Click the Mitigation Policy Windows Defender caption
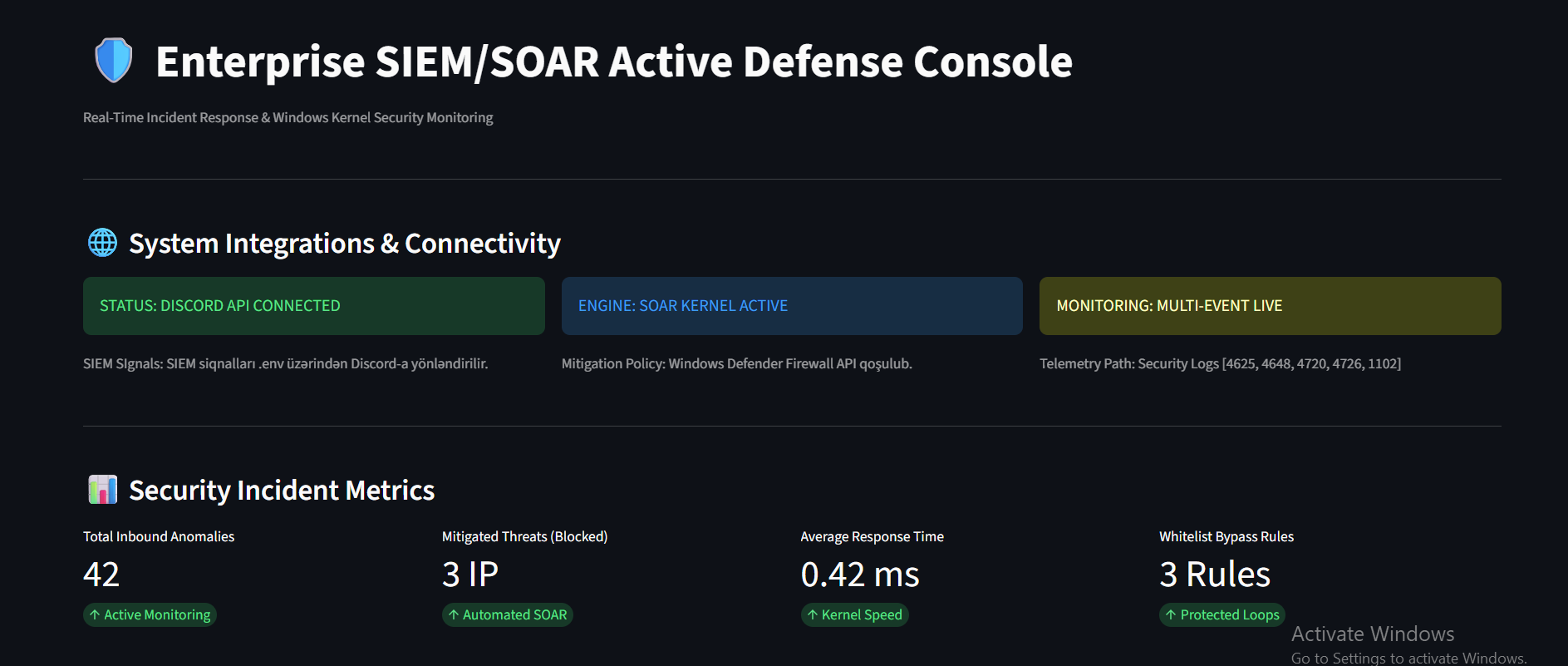 737,363
